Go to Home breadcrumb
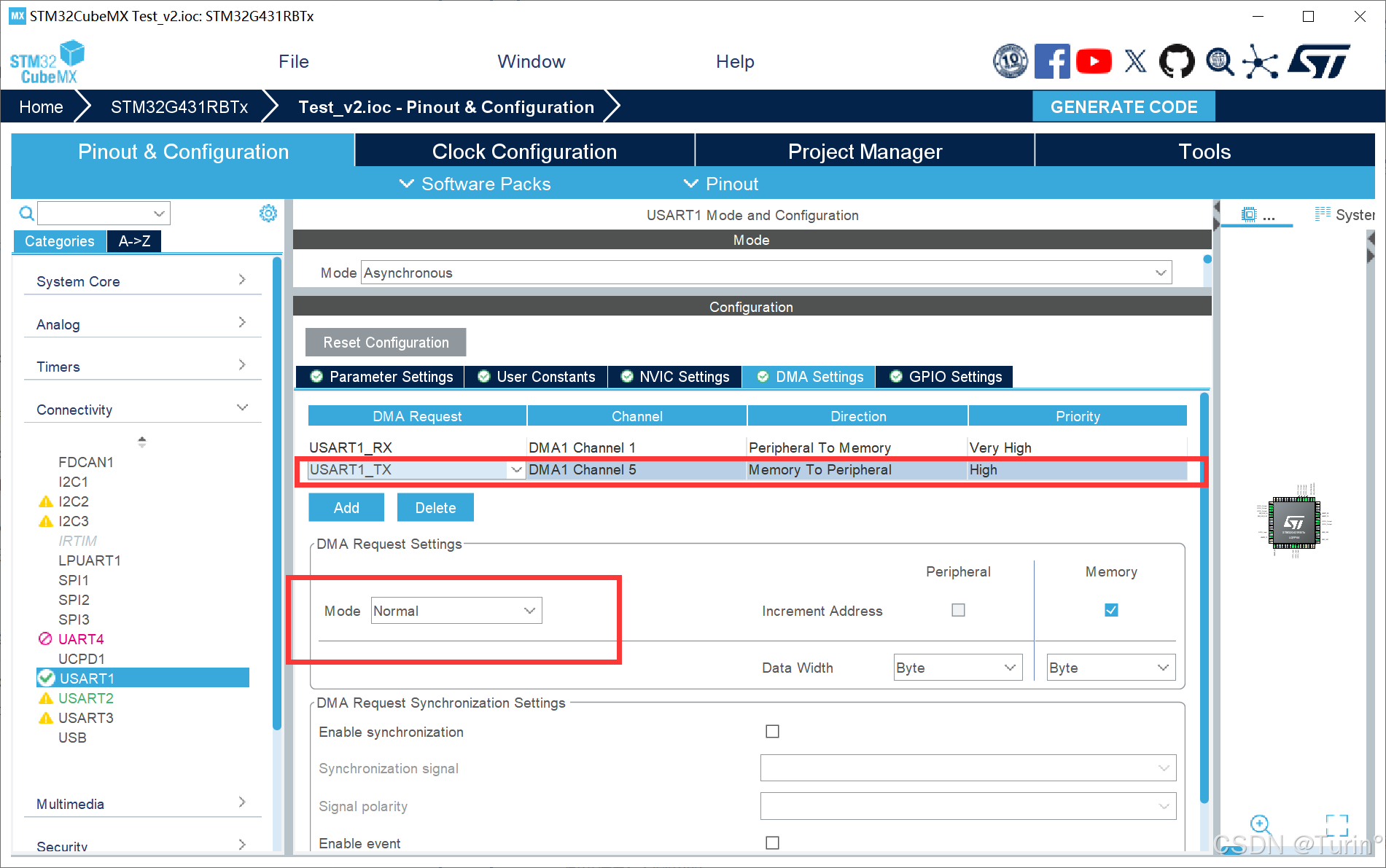1386x868 pixels. click(x=41, y=107)
